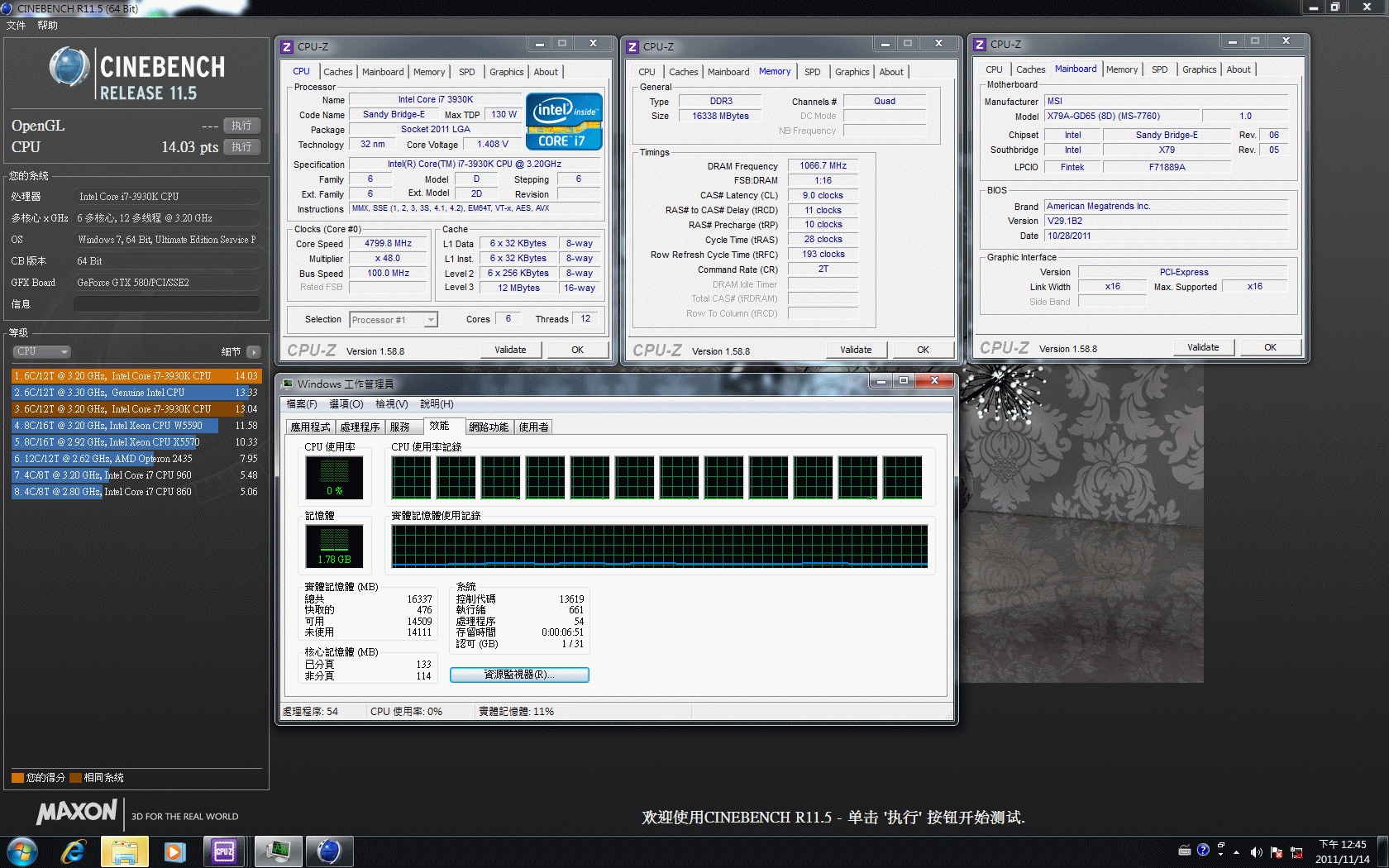This screenshot has height=868, width=1389.
Task: Open Graphics tab in Mainboard CPU-Z window
Action: tap(1200, 69)
